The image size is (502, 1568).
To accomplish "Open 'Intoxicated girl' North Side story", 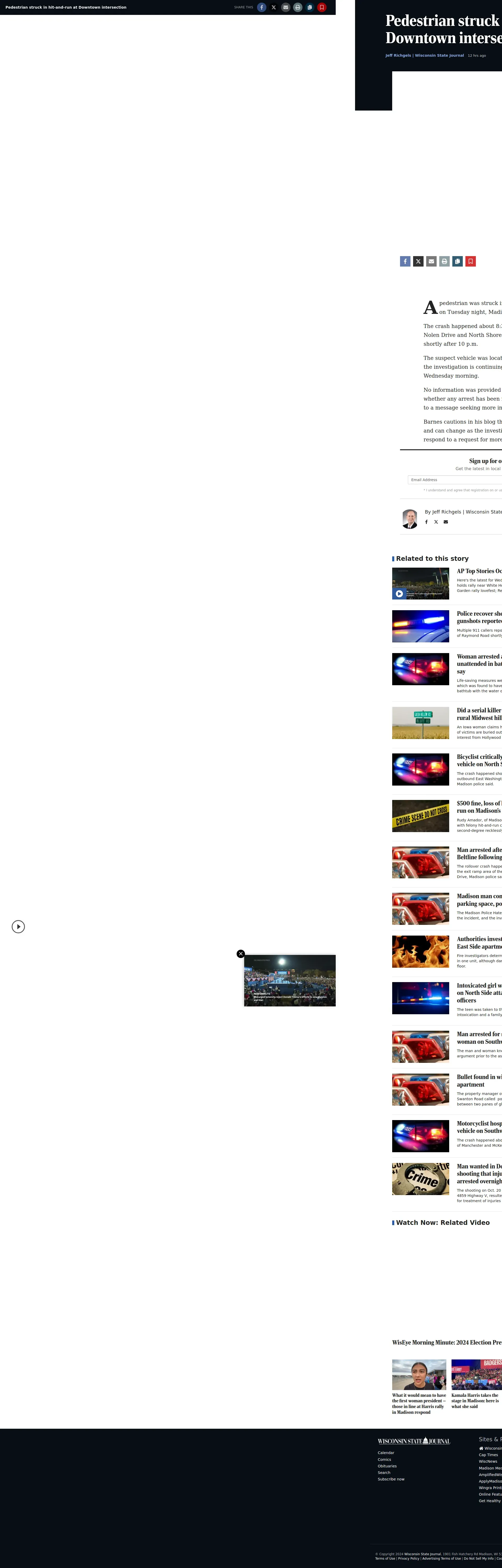I will [480, 993].
